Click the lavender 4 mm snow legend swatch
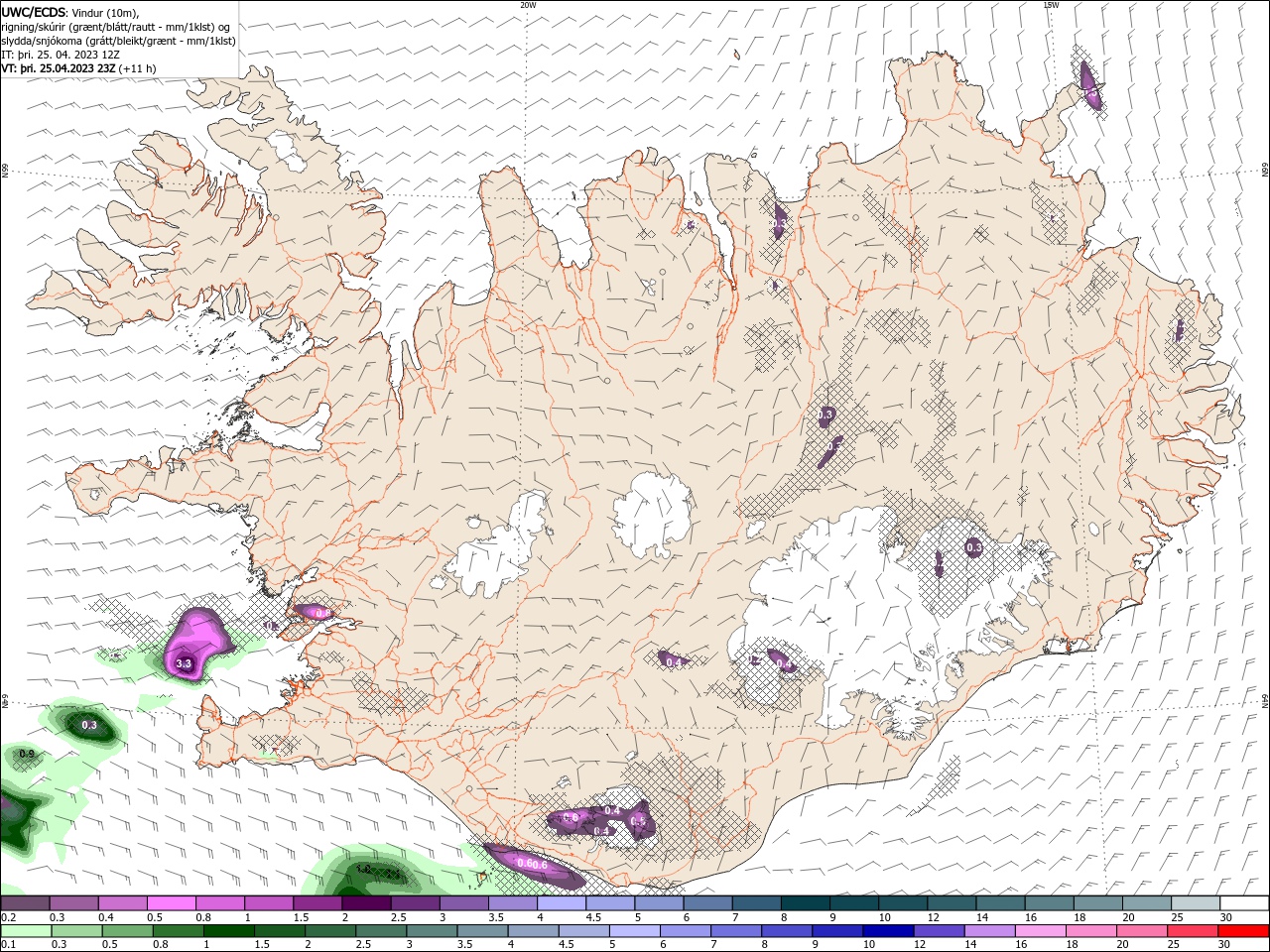Screen dimensions: 1270x952 click(x=562, y=903)
